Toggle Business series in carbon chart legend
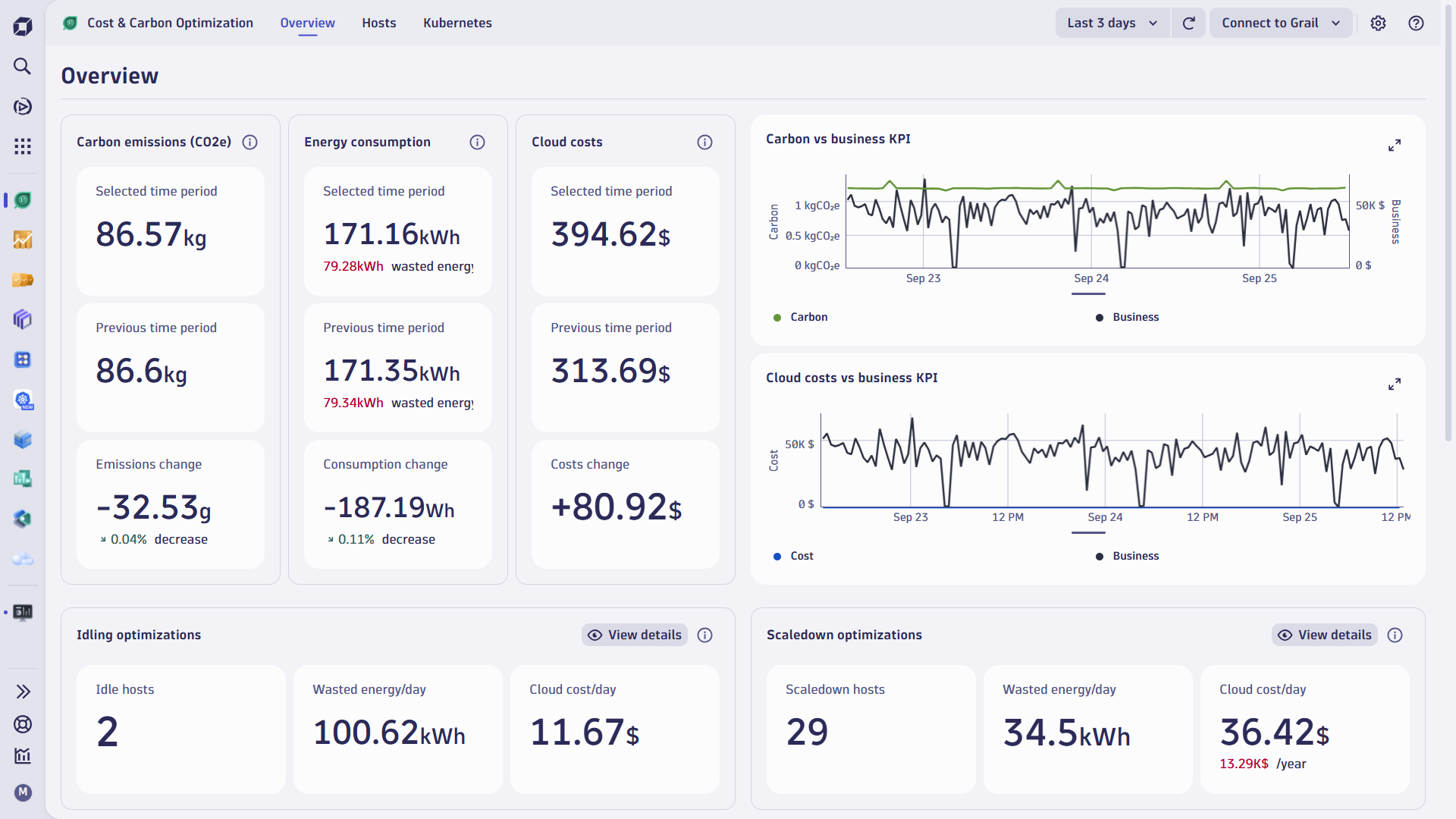Image resolution: width=1456 pixels, height=819 pixels. [x=1127, y=317]
